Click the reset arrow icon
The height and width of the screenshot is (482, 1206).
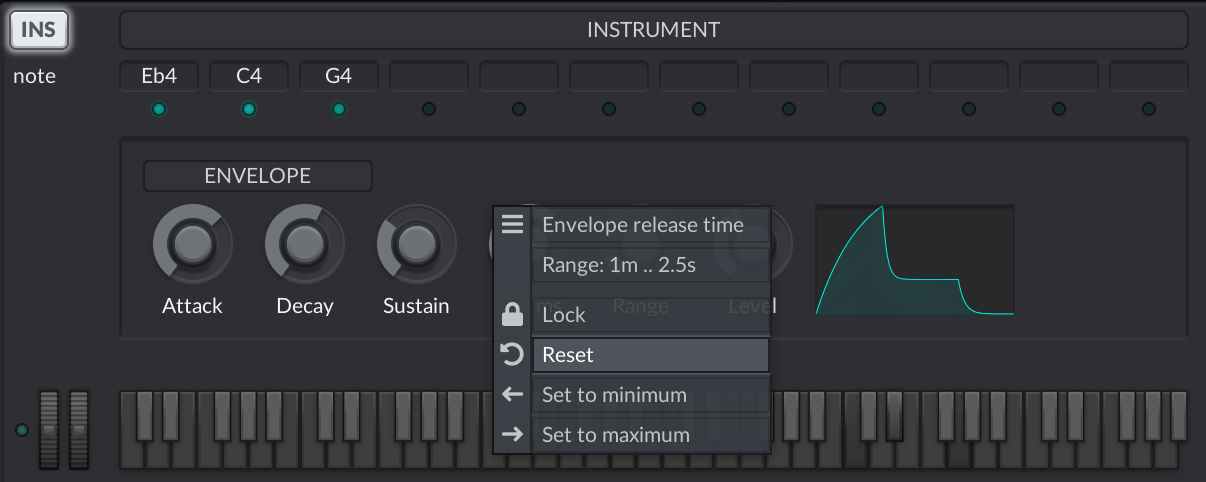[x=513, y=355]
